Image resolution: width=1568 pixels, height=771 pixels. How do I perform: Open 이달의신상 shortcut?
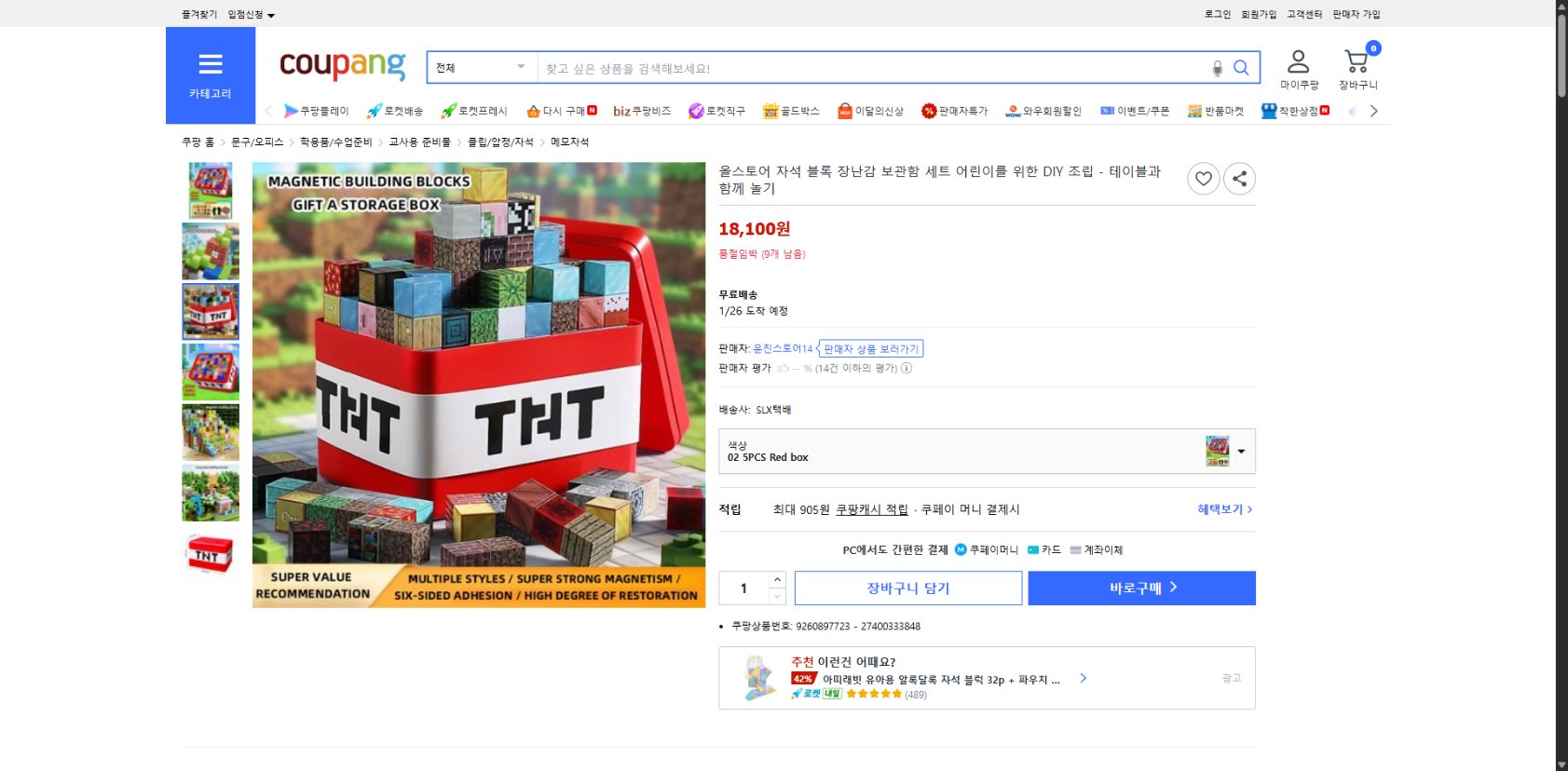point(870,111)
